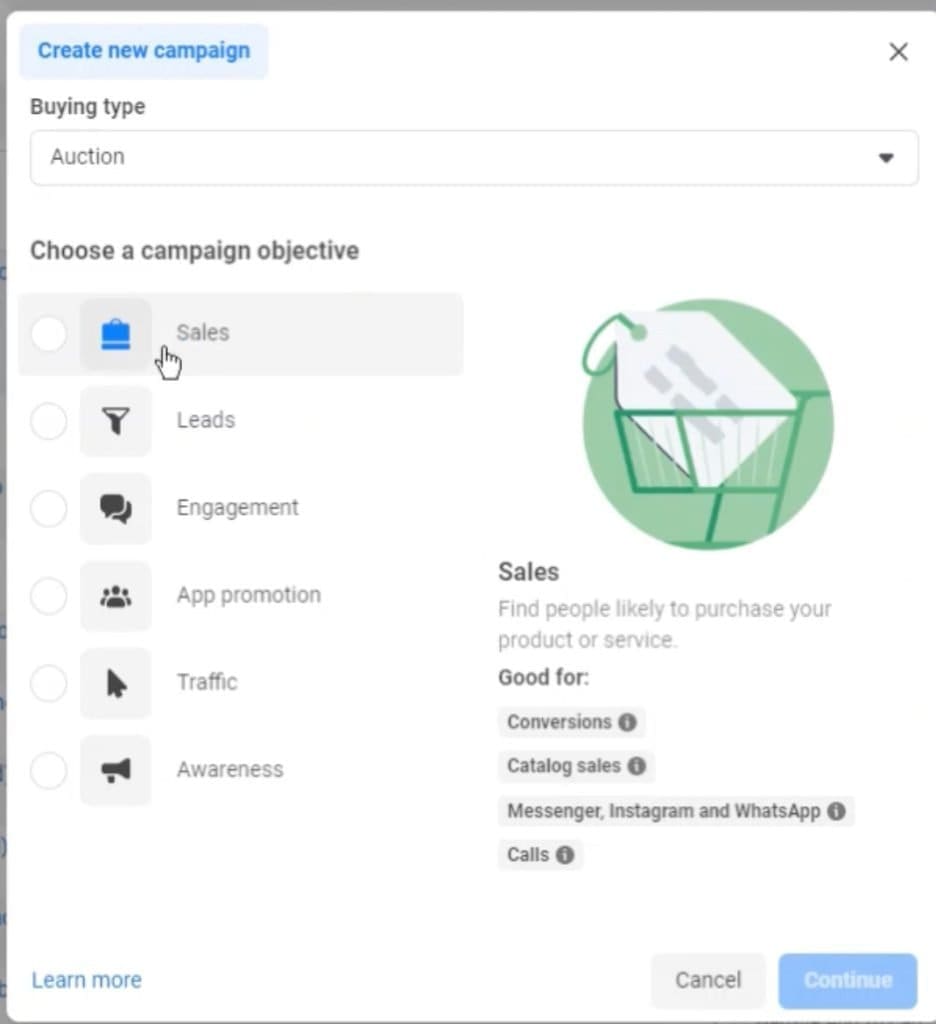This screenshot has width=936, height=1024.
Task: Open the Buying type Auction dropdown
Action: click(x=474, y=157)
